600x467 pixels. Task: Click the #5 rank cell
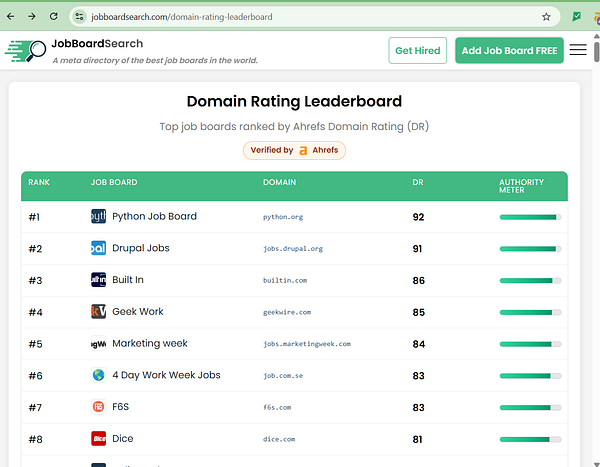pyautogui.click(x=35, y=344)
